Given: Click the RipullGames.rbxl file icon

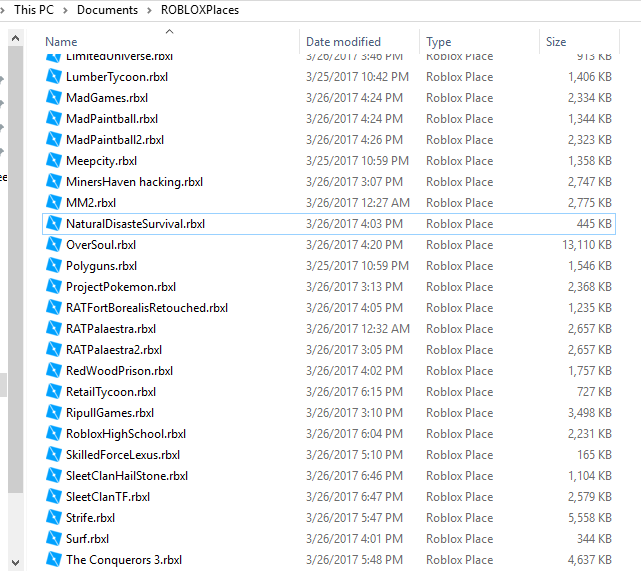Looking at the screenshot, I should (54, 412).
